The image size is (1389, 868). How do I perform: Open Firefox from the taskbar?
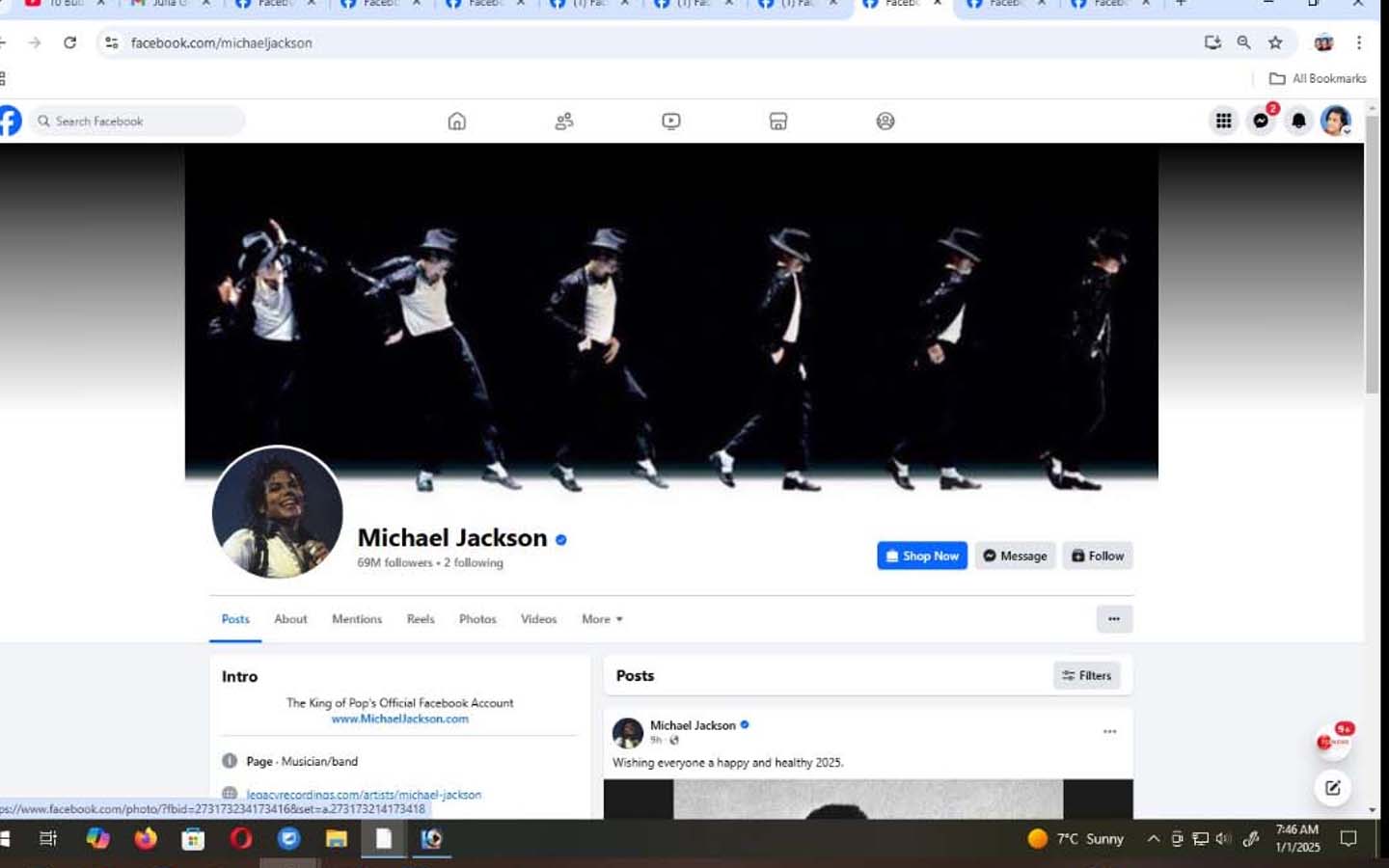146,838
